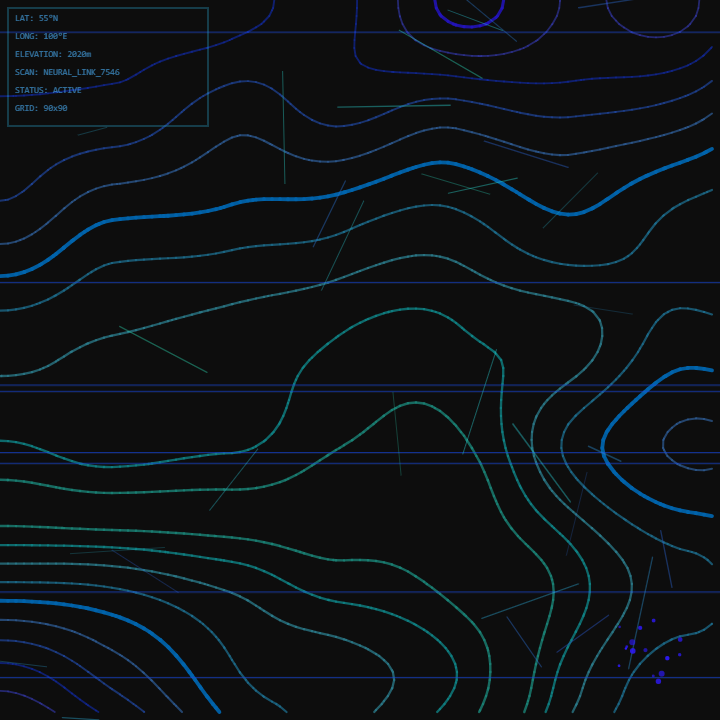Image resolution: width=720 pixels, height=720 pixels.
Task: Select the vertical green line right of the info panel
Action: 283,128
